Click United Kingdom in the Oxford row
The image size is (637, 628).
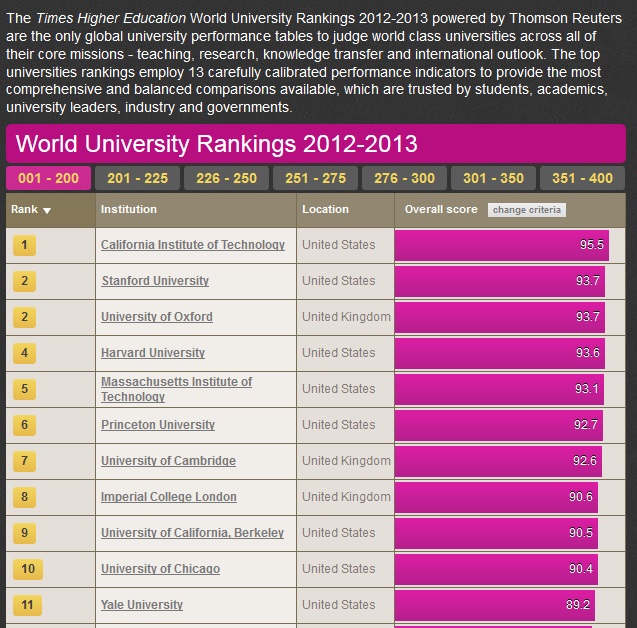point(346,316)
